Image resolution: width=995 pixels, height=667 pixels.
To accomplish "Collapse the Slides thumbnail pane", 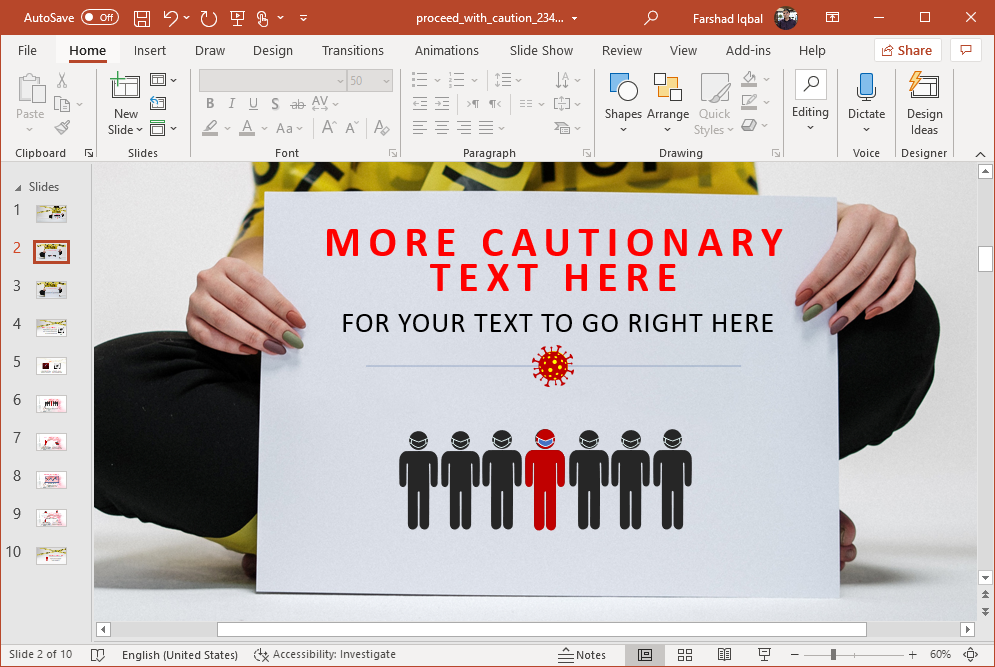I will coord(17,187).
